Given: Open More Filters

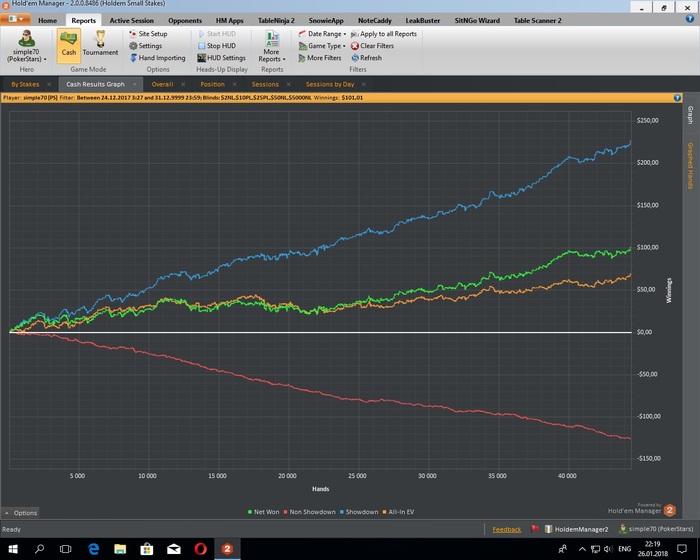Looking at the screenshot, I should point(320,58).
